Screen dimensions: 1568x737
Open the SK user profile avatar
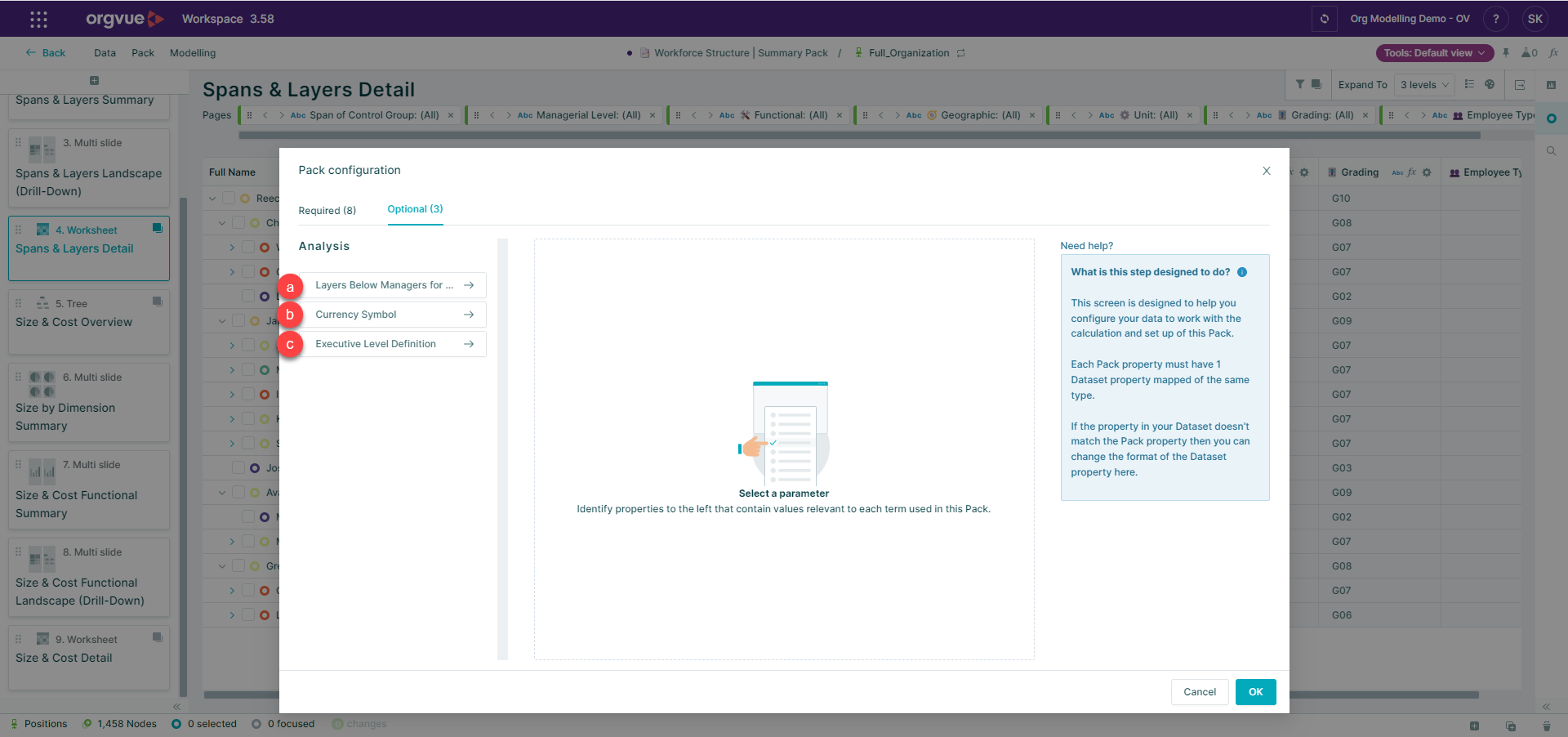coord(1535,19)
